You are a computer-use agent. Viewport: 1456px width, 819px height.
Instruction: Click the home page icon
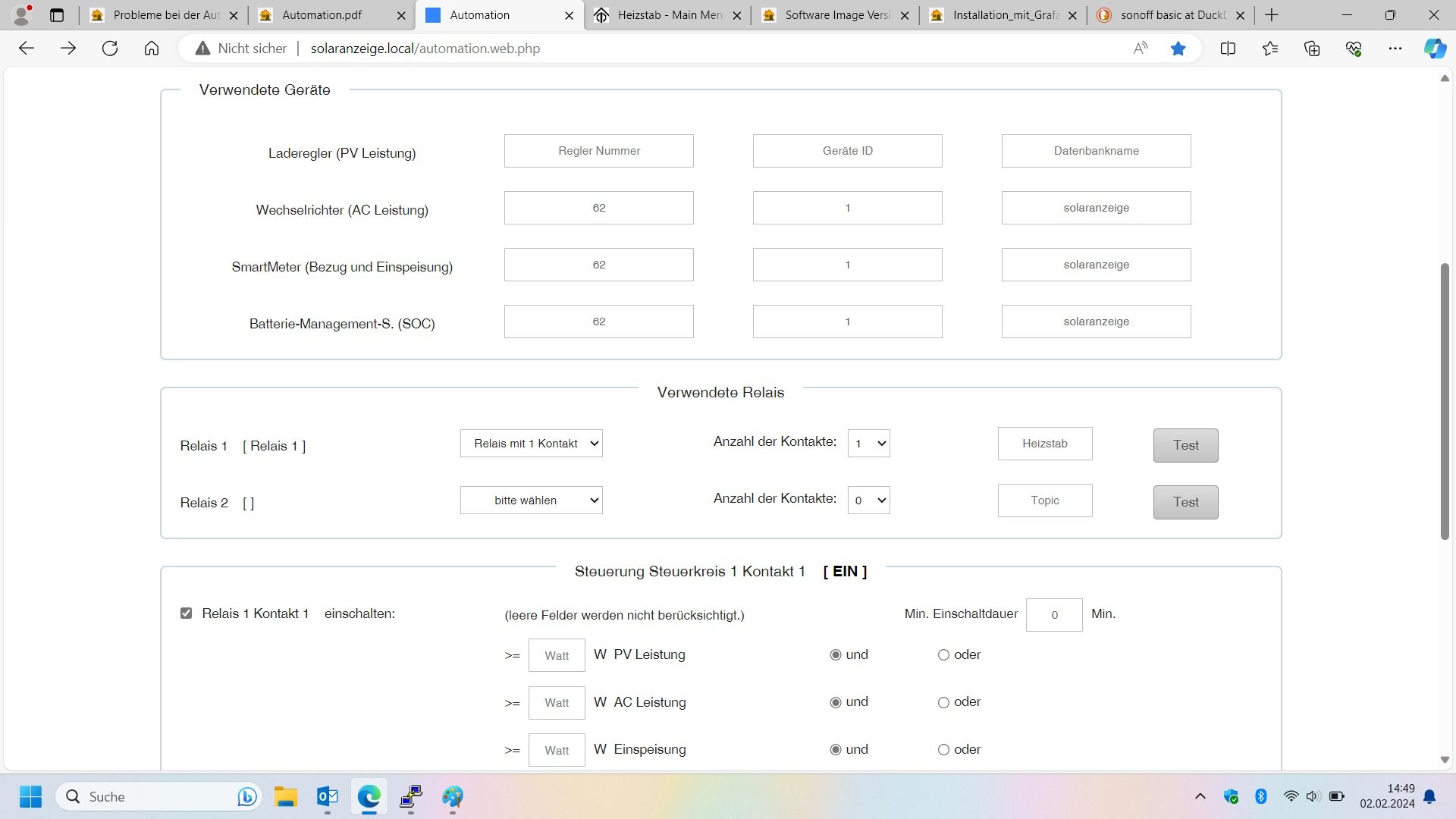[x=152, y=49]
